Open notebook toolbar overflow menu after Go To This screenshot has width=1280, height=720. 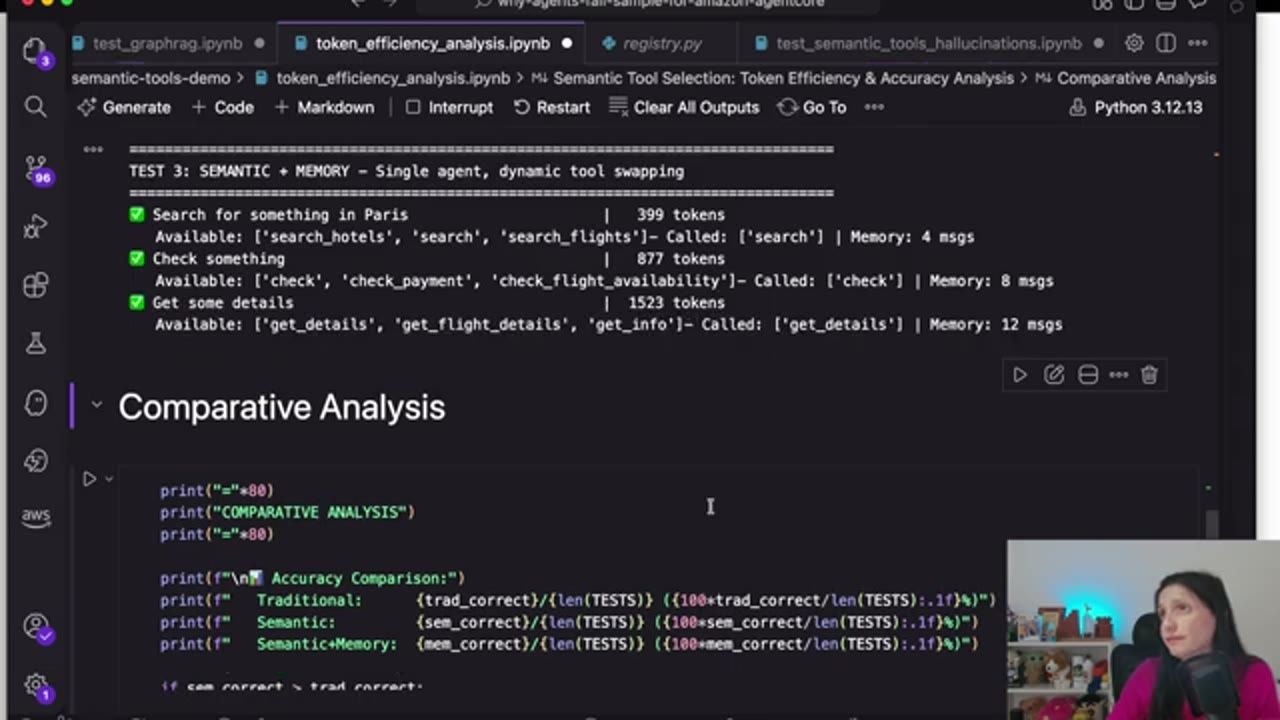click(x=874, y=107)
